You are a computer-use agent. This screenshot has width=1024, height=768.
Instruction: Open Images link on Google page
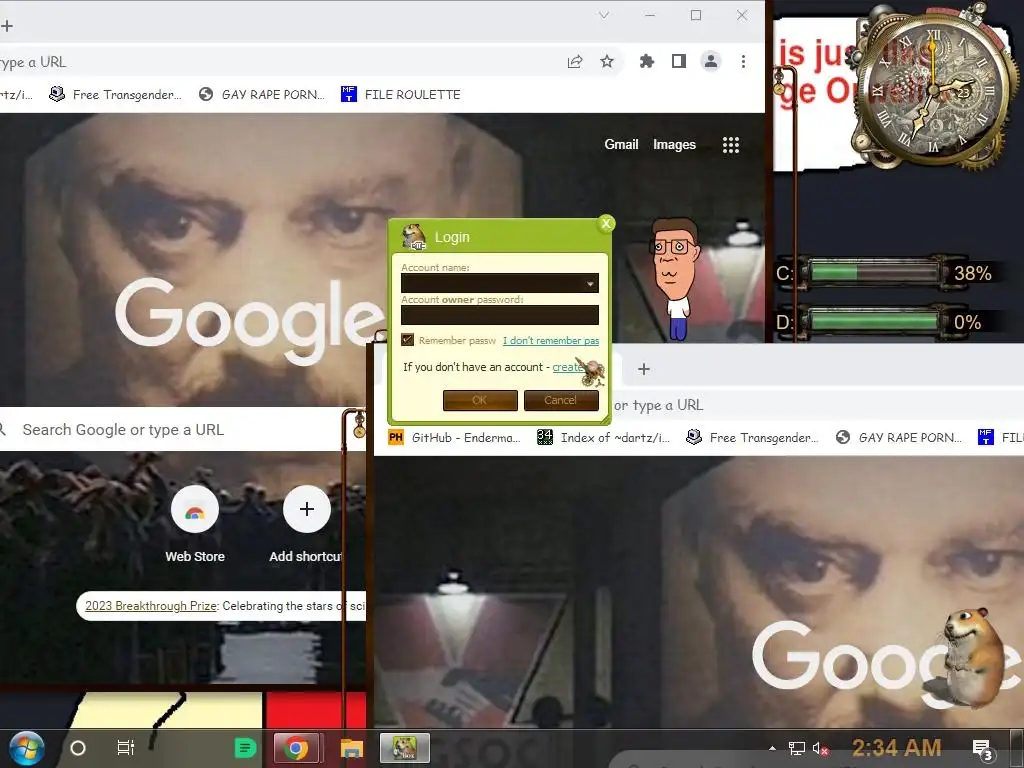pyautogui.click(x=674, y=144)
